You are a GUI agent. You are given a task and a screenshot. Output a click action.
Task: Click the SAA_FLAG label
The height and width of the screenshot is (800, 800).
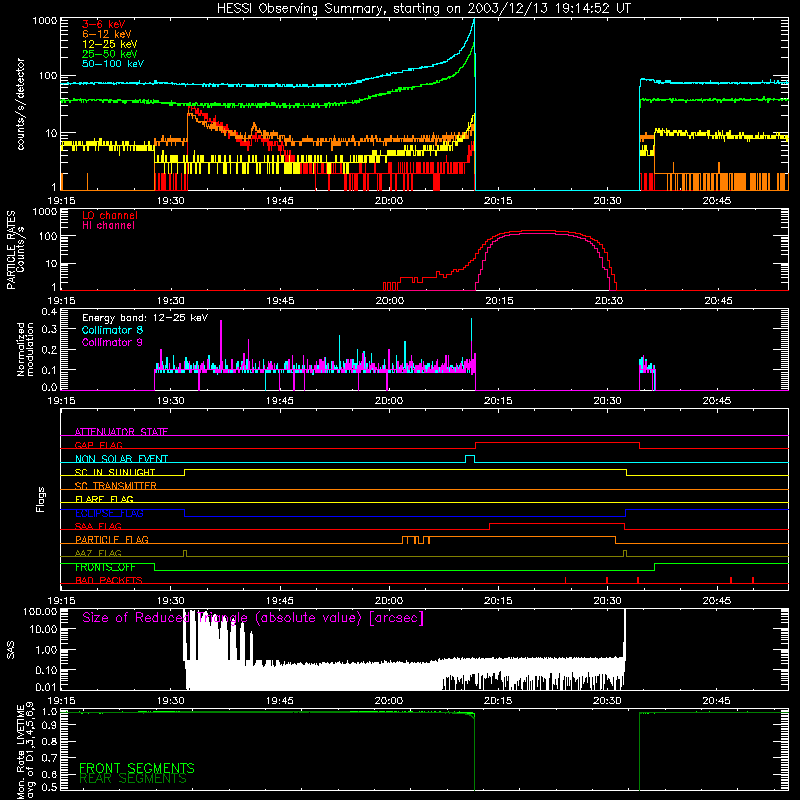pyautogui.click(x=98, y=526)
